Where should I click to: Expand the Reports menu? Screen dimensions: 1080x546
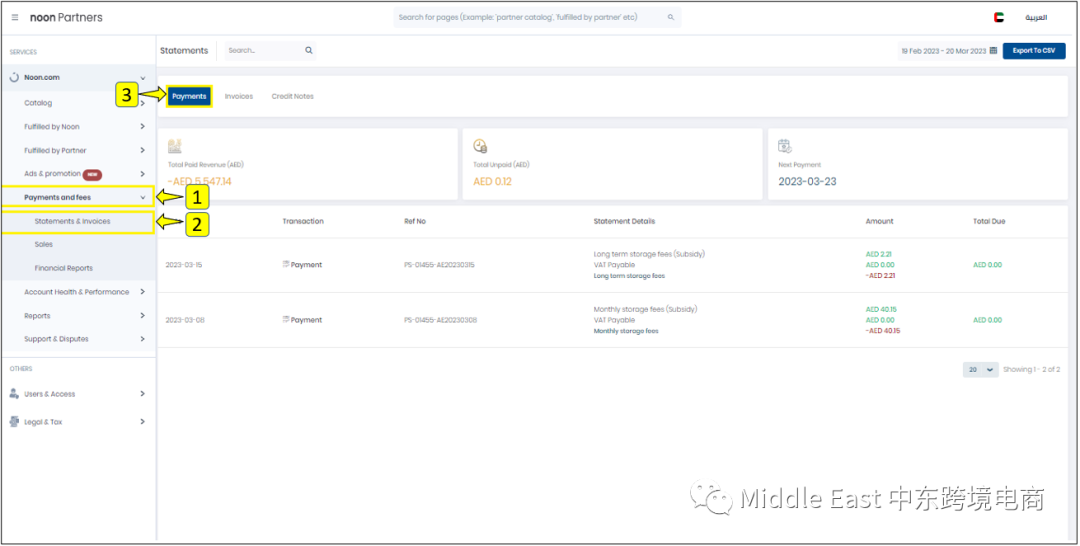143,315
